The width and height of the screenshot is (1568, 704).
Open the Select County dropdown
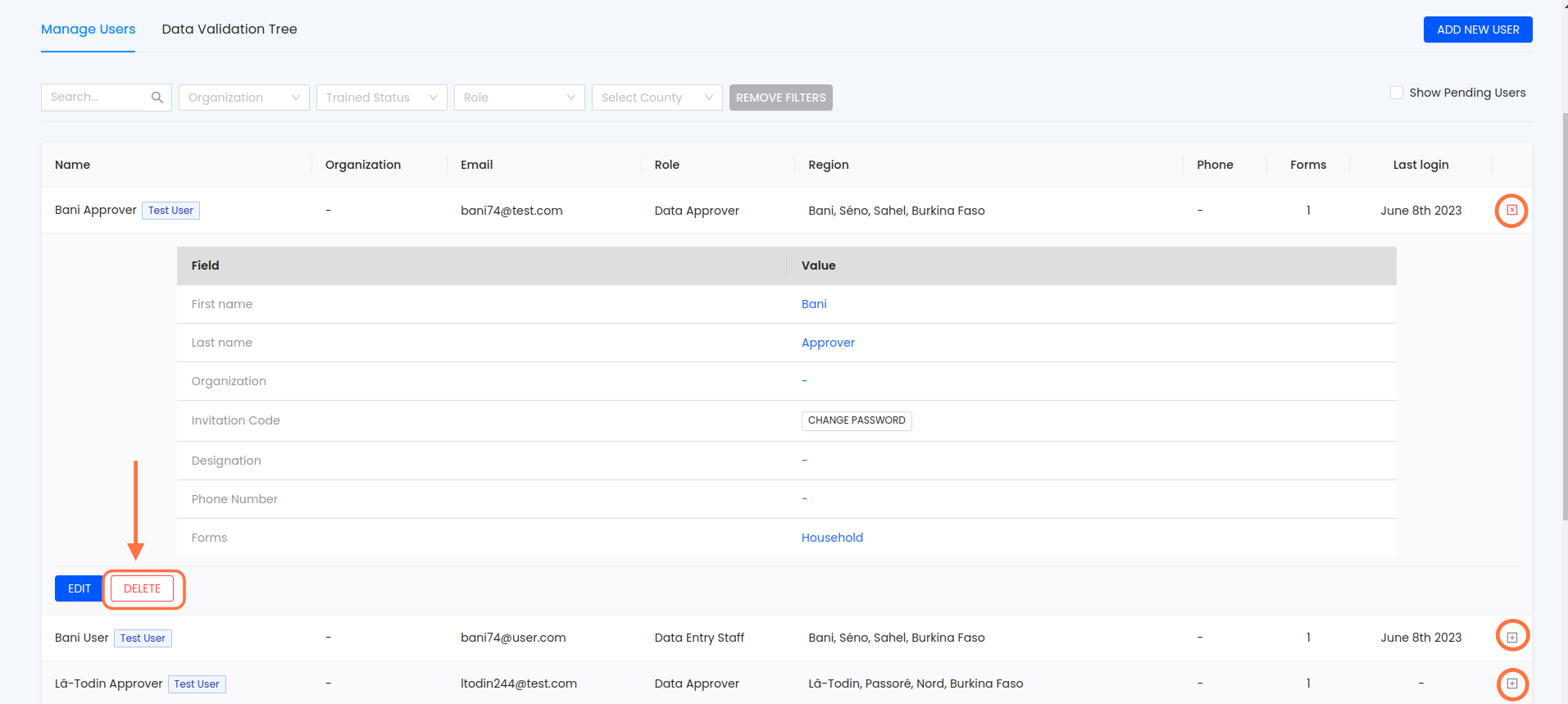click(x=657, y=98)
